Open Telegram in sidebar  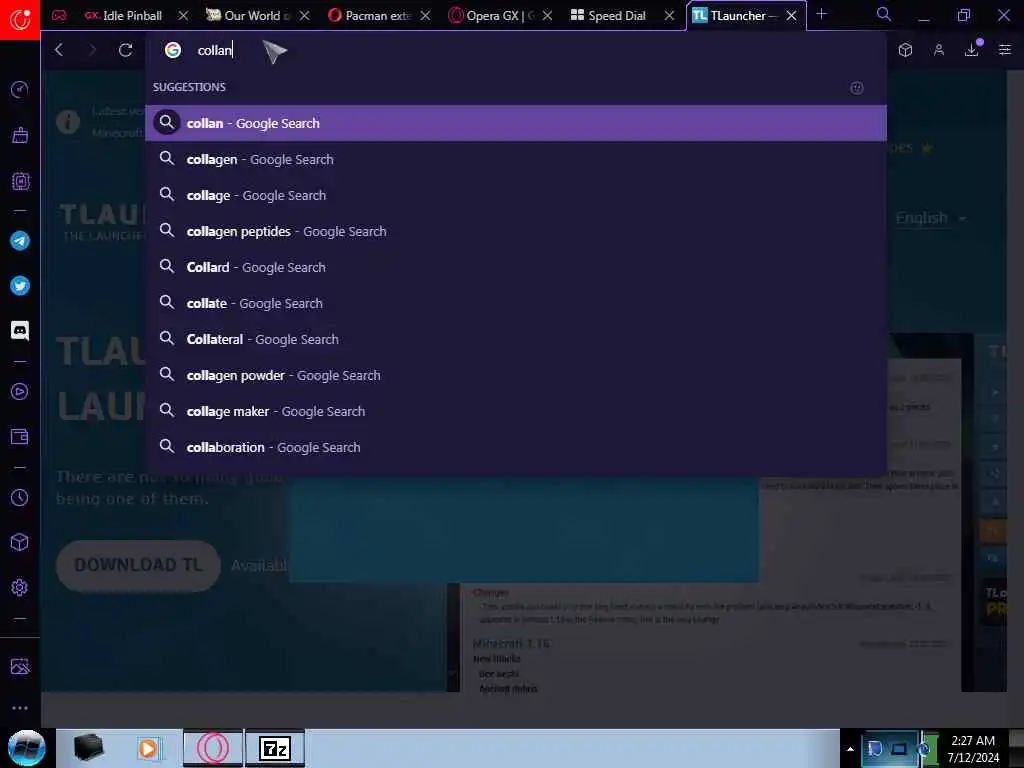(x=20, y=240)
